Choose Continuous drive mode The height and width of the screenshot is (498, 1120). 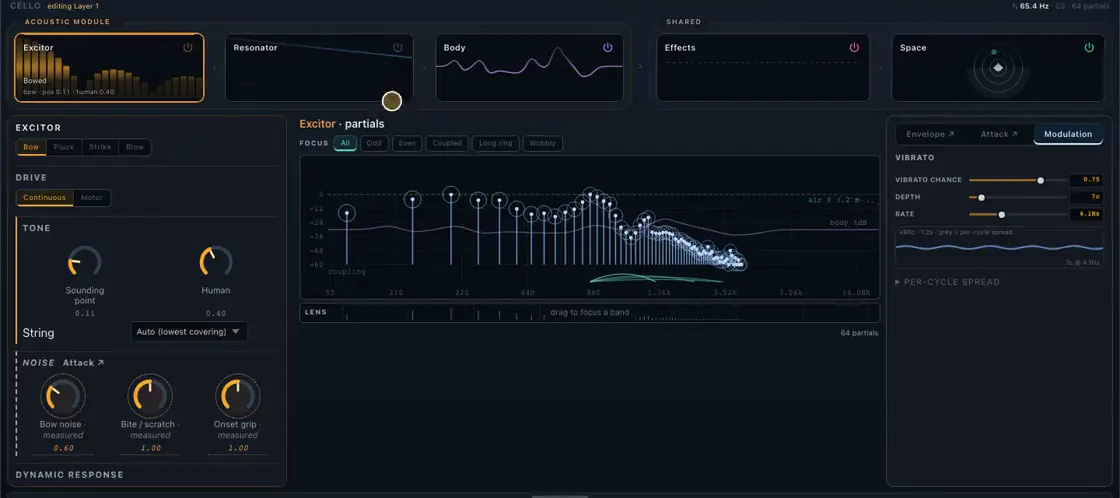[44, 198]
